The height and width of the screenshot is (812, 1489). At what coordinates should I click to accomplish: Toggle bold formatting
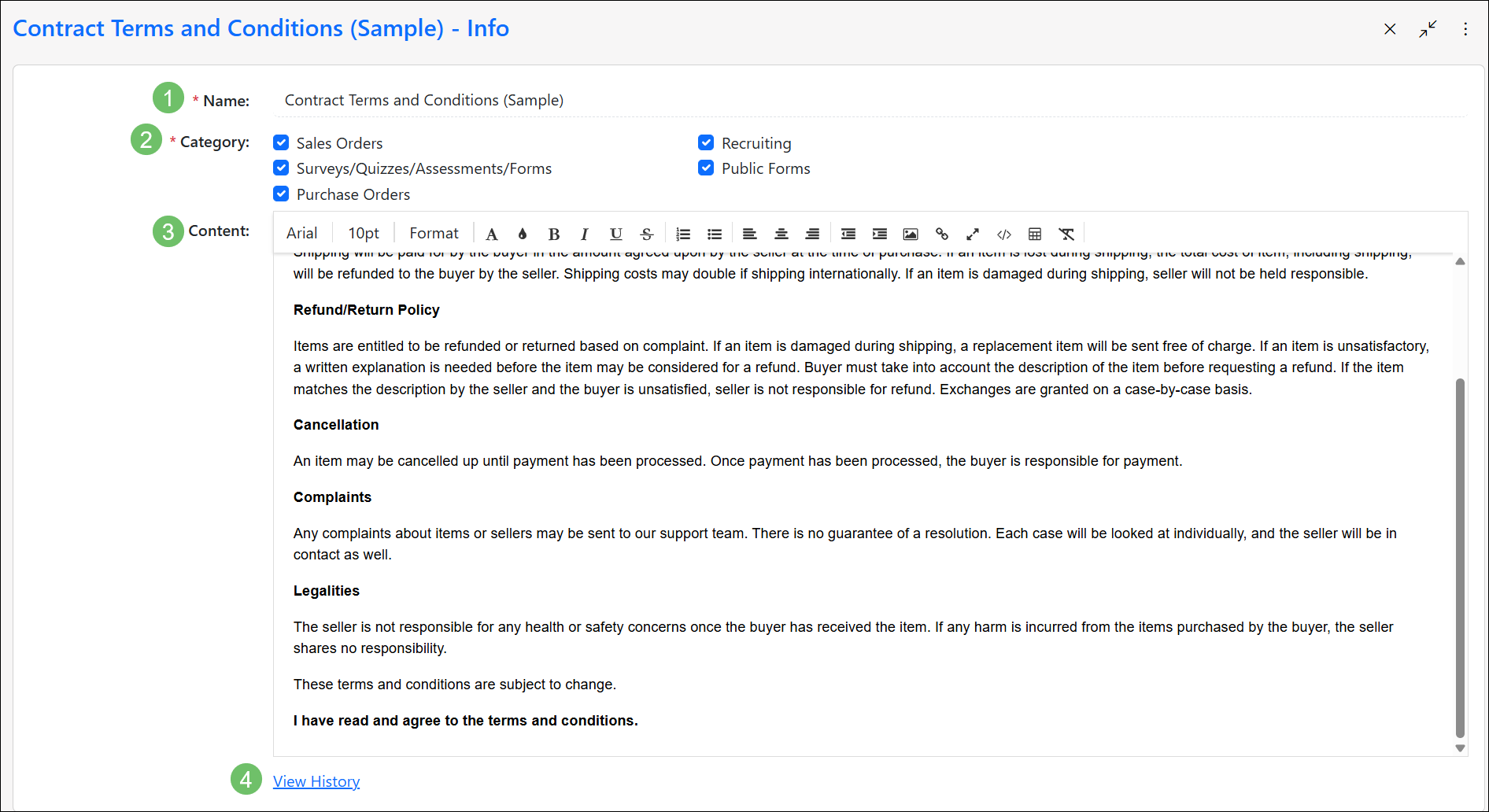(554, 234)
